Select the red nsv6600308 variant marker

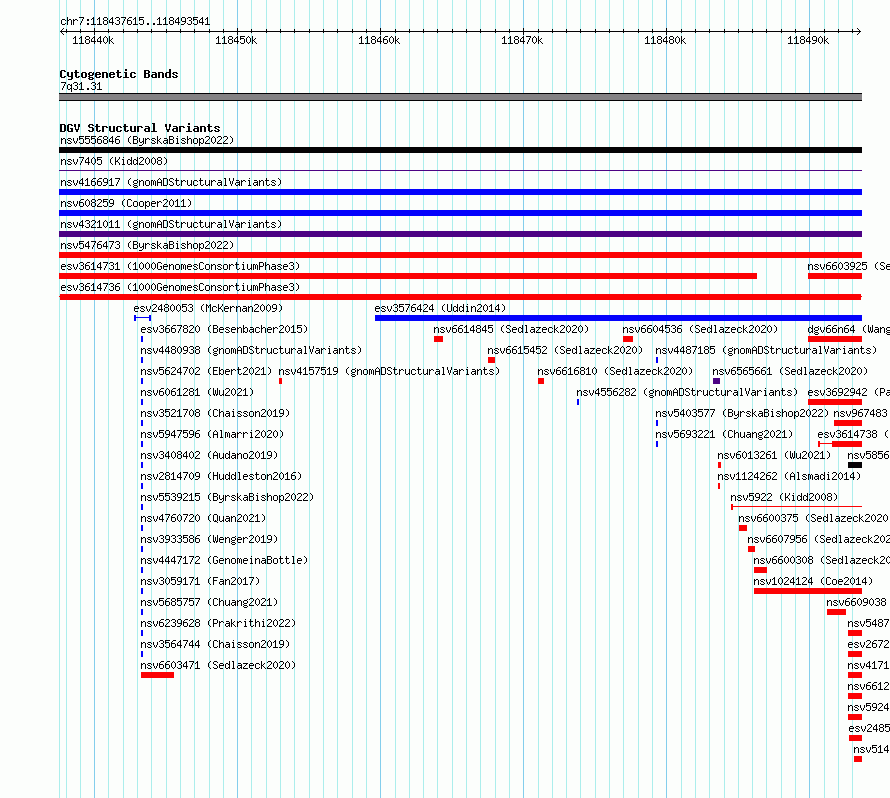click(x=761, y=570)
